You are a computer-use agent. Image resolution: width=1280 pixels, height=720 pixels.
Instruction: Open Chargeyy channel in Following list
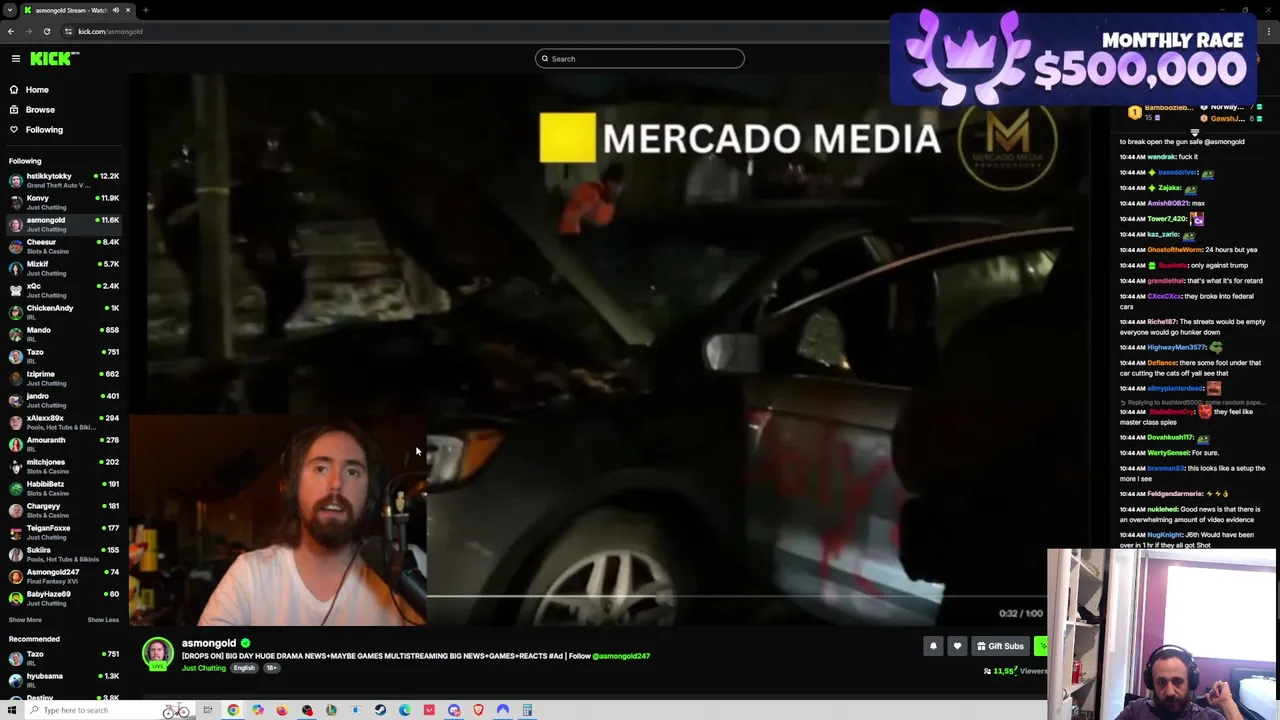(x=62, y=510)
